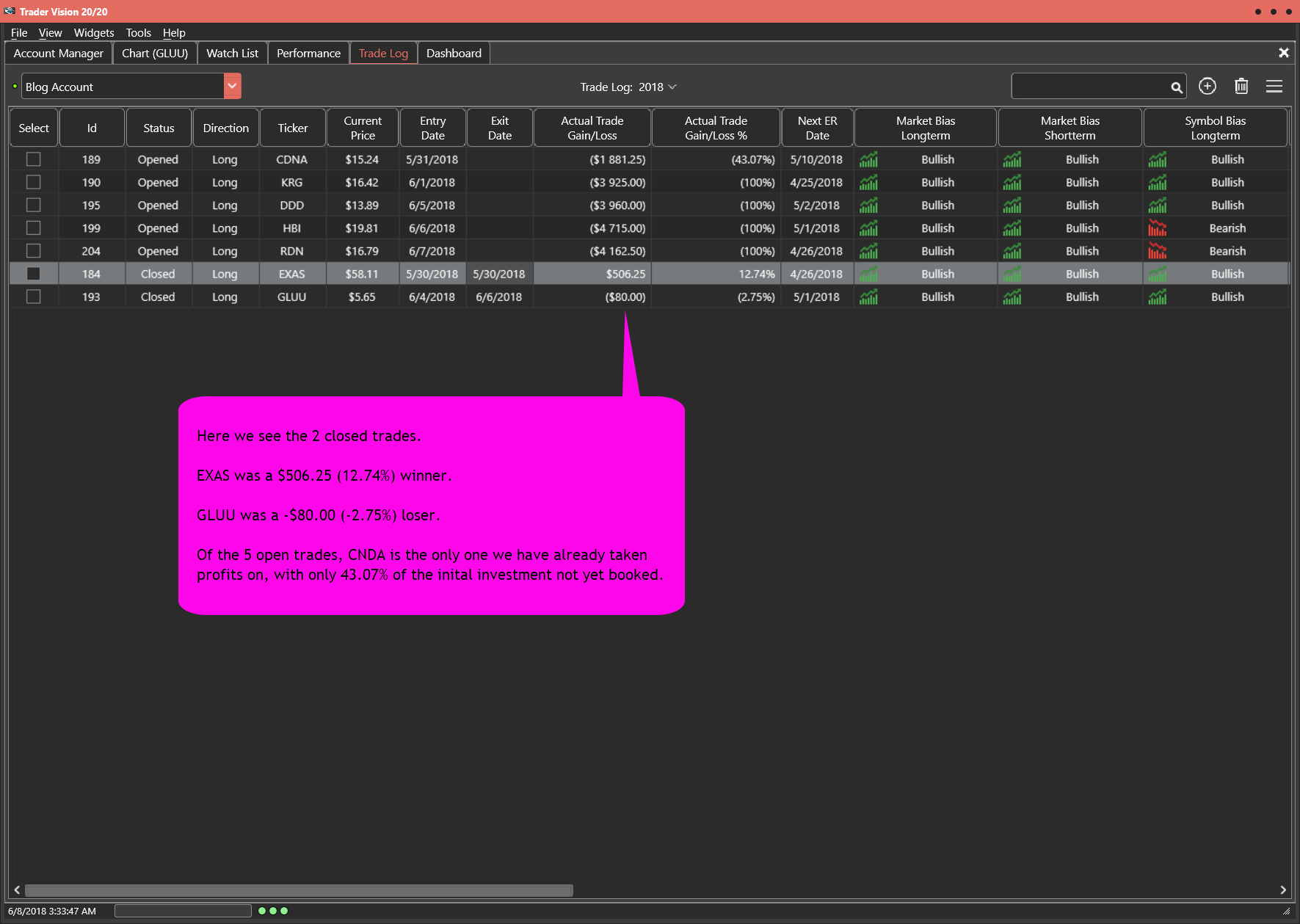Click the $506.25 gain cell
The width and height of the screenshot is (1300, 924).
coord(592,274)
